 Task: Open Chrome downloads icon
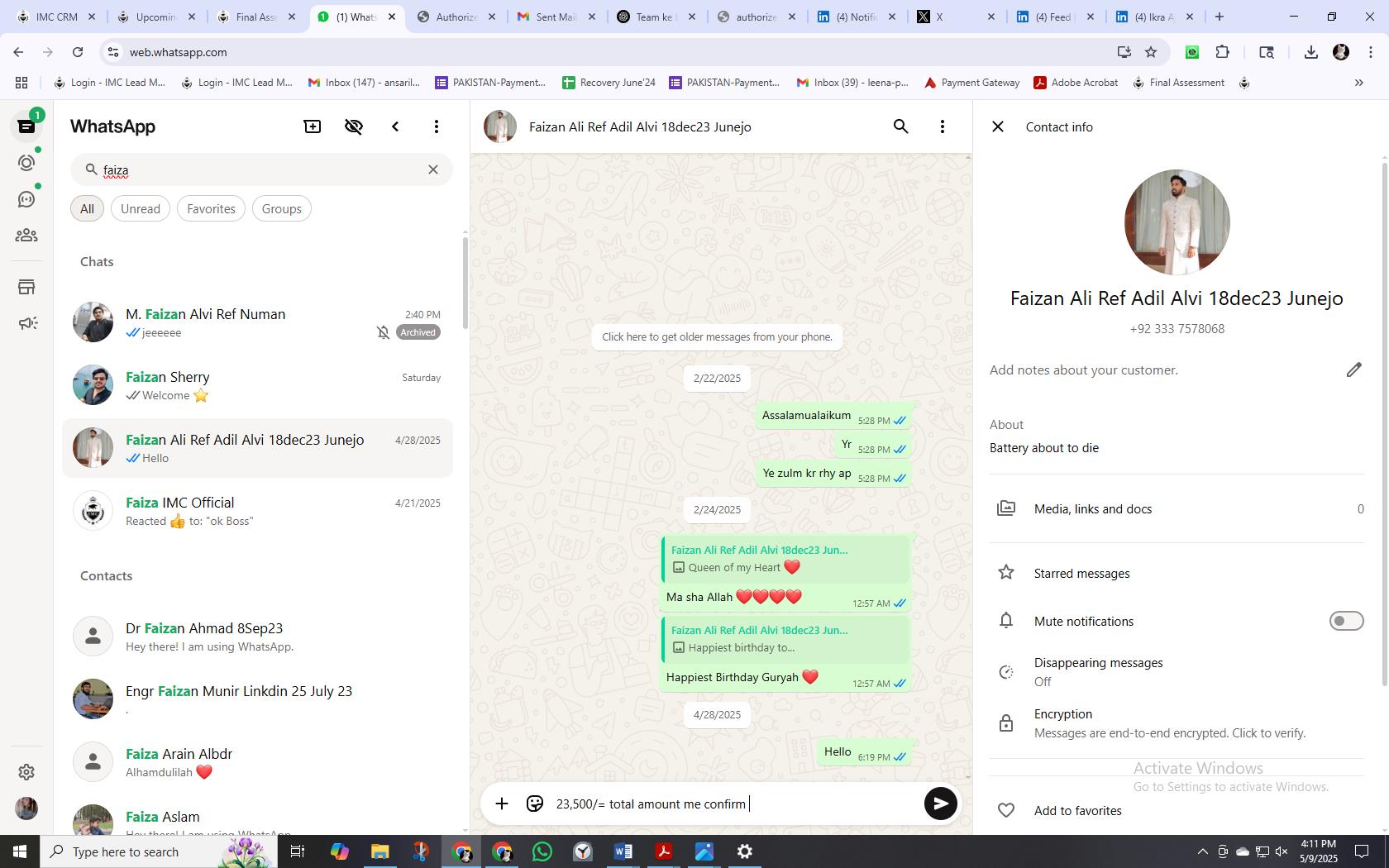pos(1310,52)
